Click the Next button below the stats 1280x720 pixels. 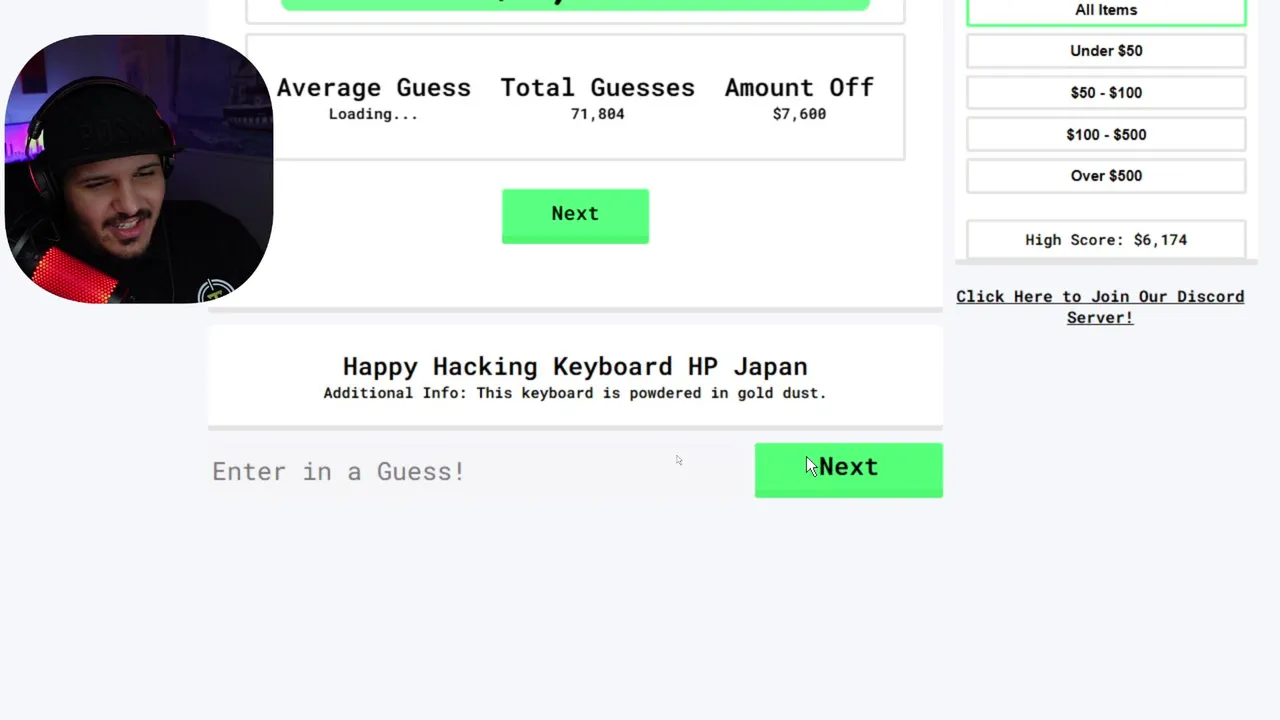(x=575, y=215)
